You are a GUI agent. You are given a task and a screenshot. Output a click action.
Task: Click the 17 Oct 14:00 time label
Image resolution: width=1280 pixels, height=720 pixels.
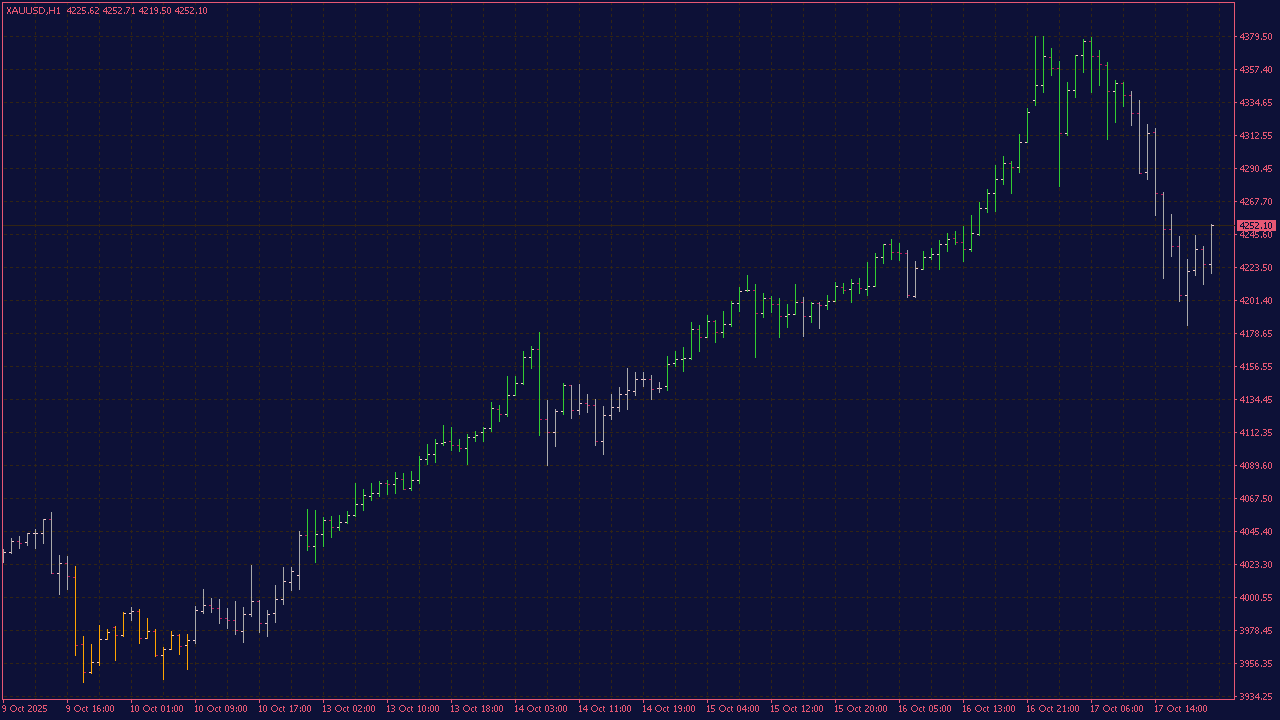1181,708
